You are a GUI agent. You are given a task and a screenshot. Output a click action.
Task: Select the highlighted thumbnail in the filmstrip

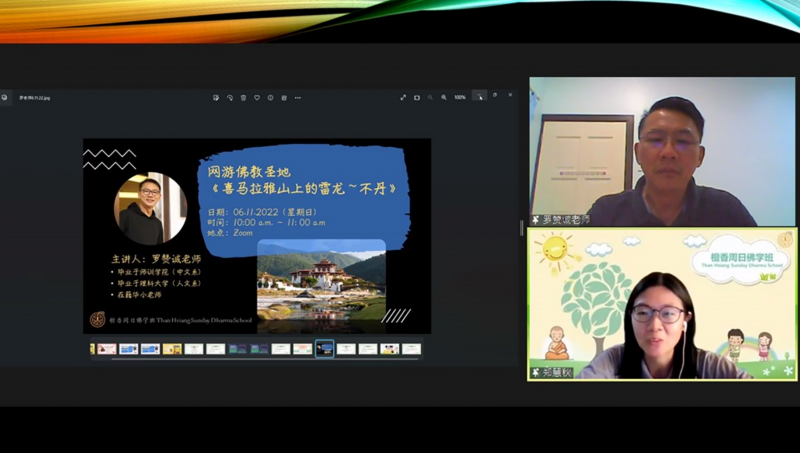324,349
